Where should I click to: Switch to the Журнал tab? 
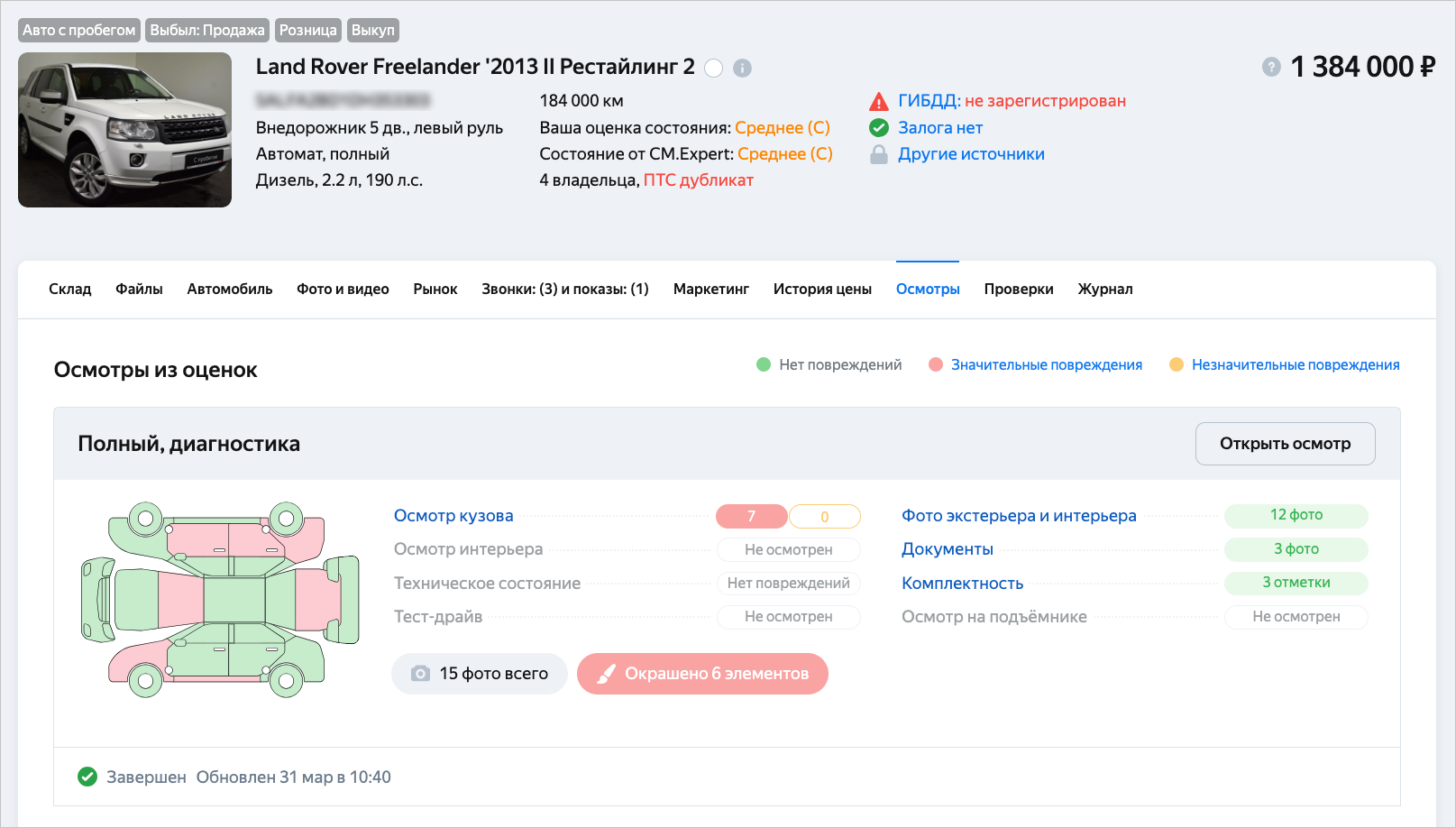pos(1105,290)
